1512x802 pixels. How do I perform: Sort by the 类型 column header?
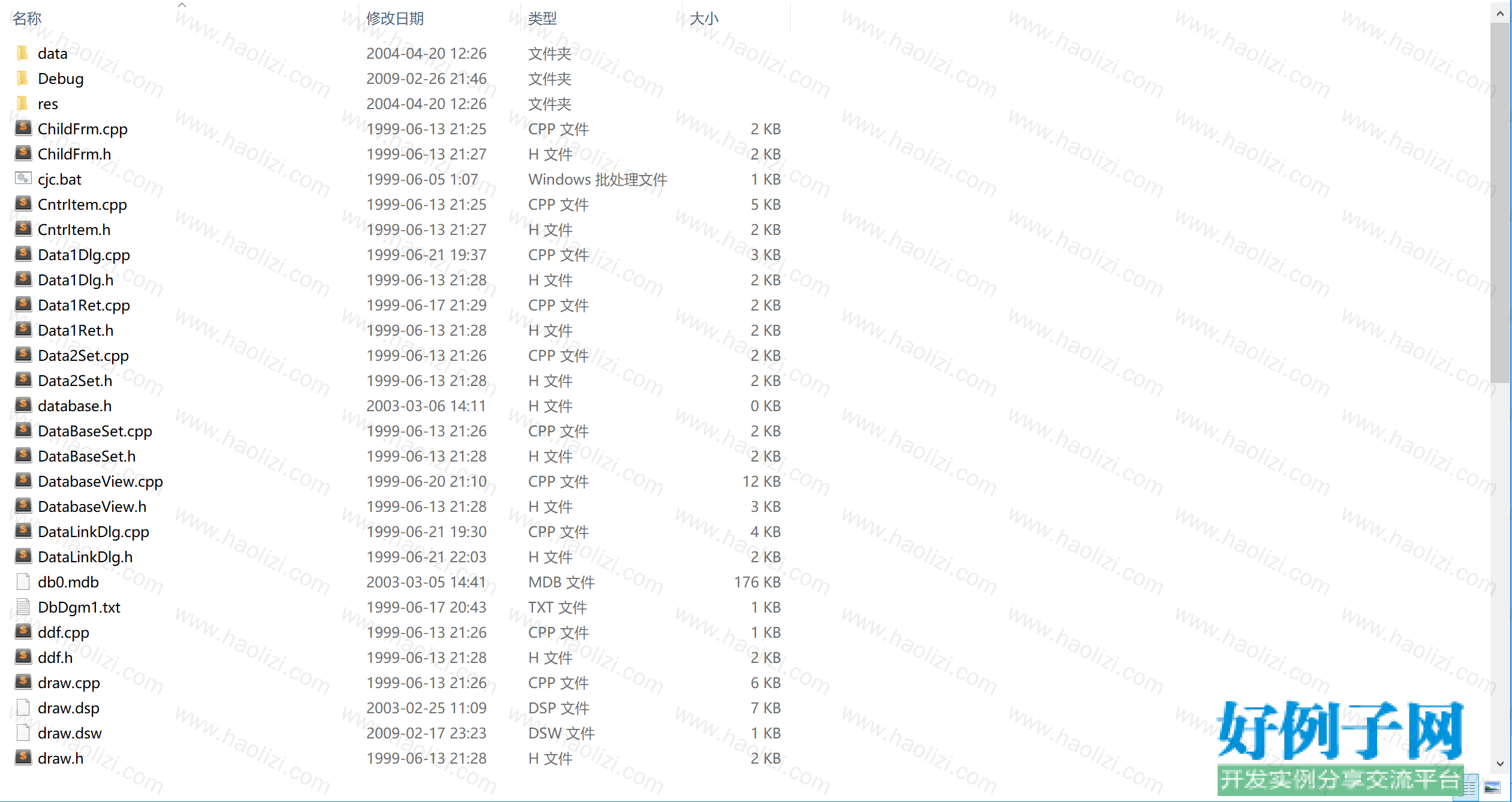(542, 19)
